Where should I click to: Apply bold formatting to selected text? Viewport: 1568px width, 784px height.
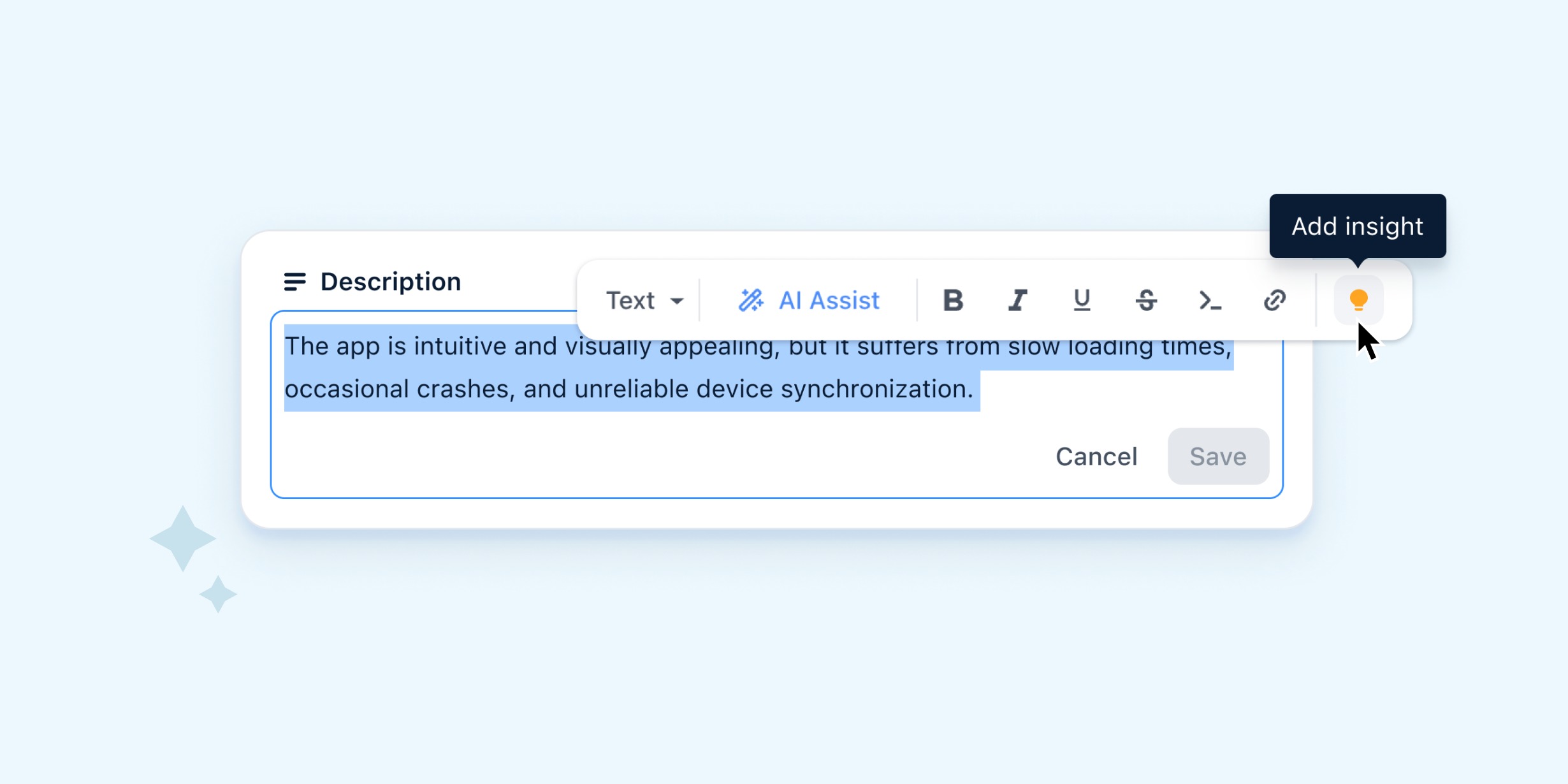(953, 300)
